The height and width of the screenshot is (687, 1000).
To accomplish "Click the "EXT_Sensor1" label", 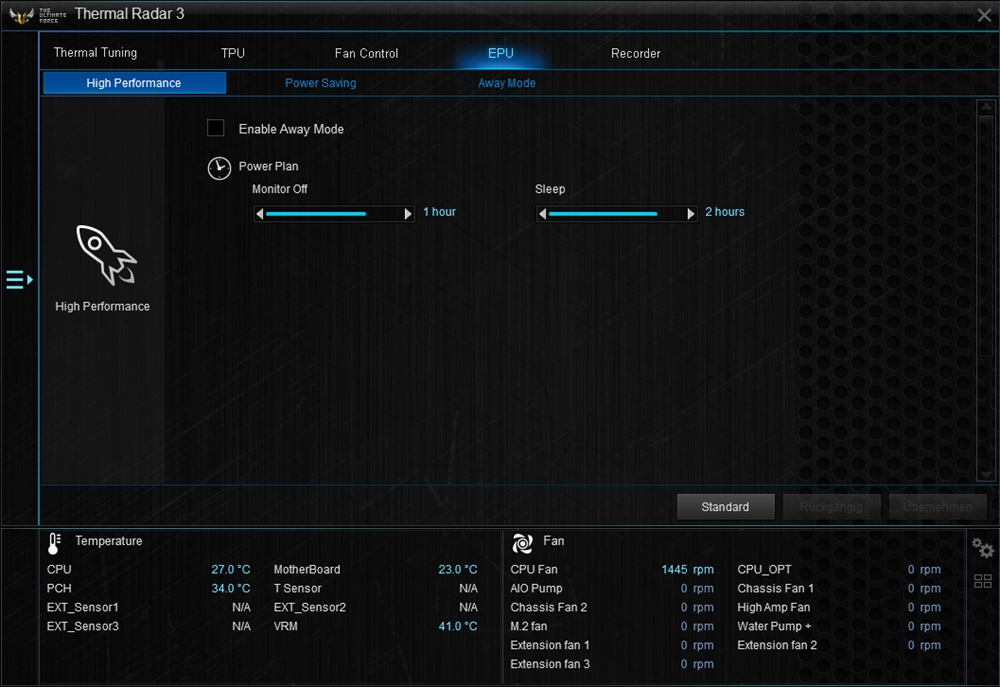I will [82, 607].
